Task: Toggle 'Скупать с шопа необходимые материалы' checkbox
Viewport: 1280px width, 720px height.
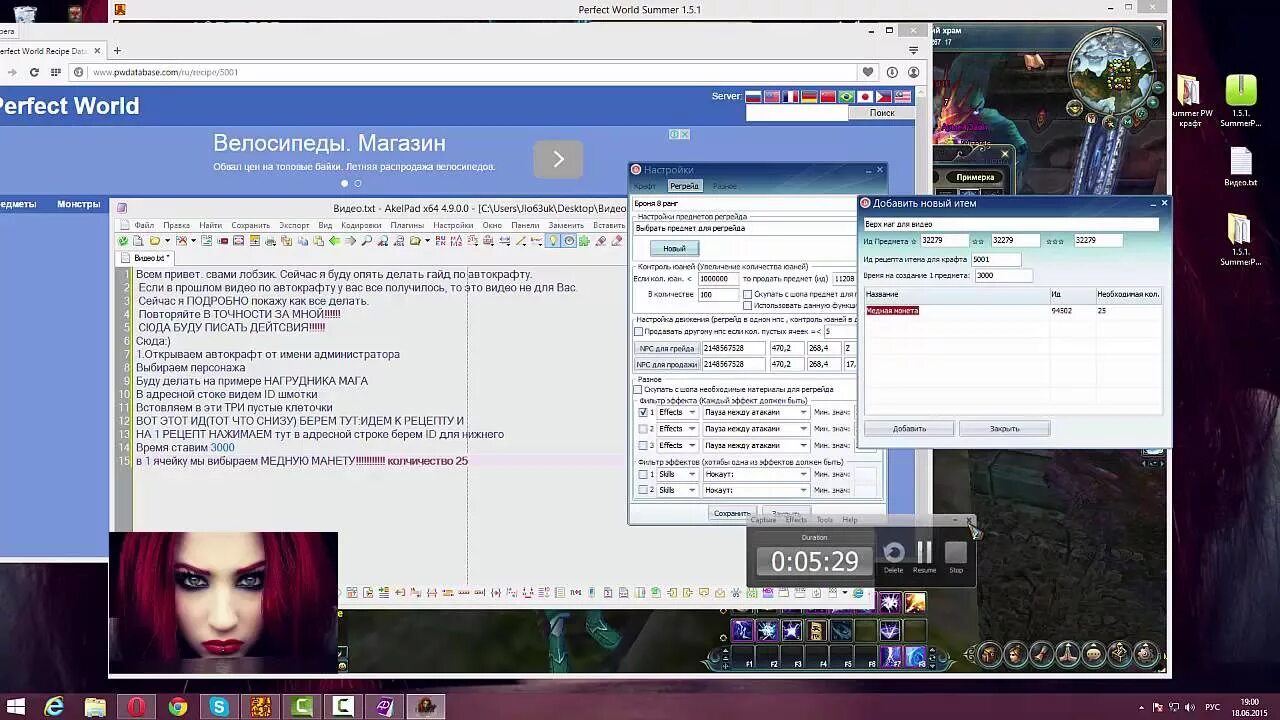Action: pos(640,390)
